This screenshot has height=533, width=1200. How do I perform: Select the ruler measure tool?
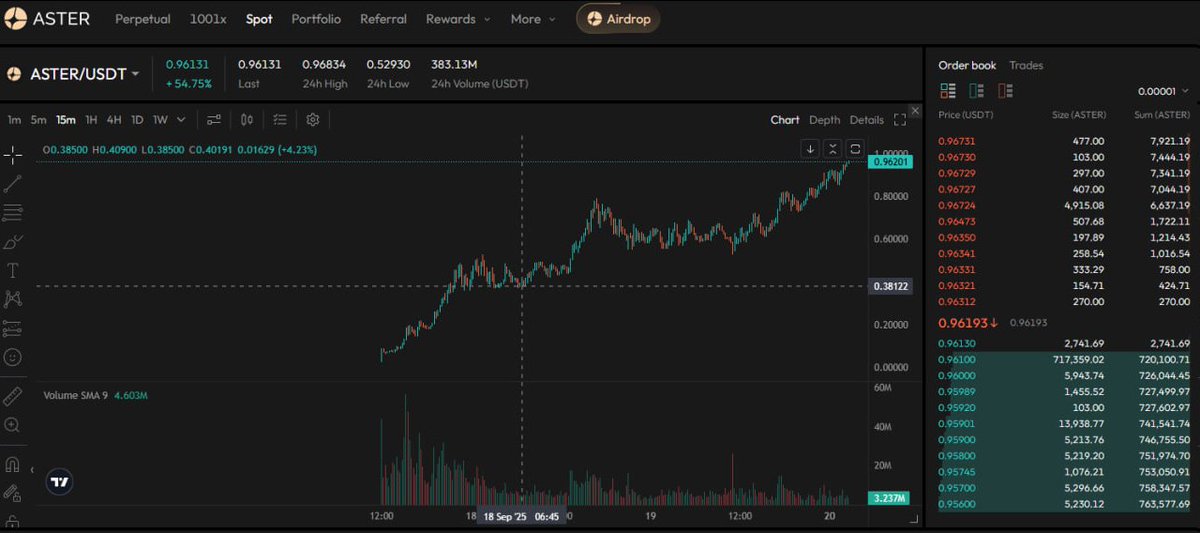13,396
